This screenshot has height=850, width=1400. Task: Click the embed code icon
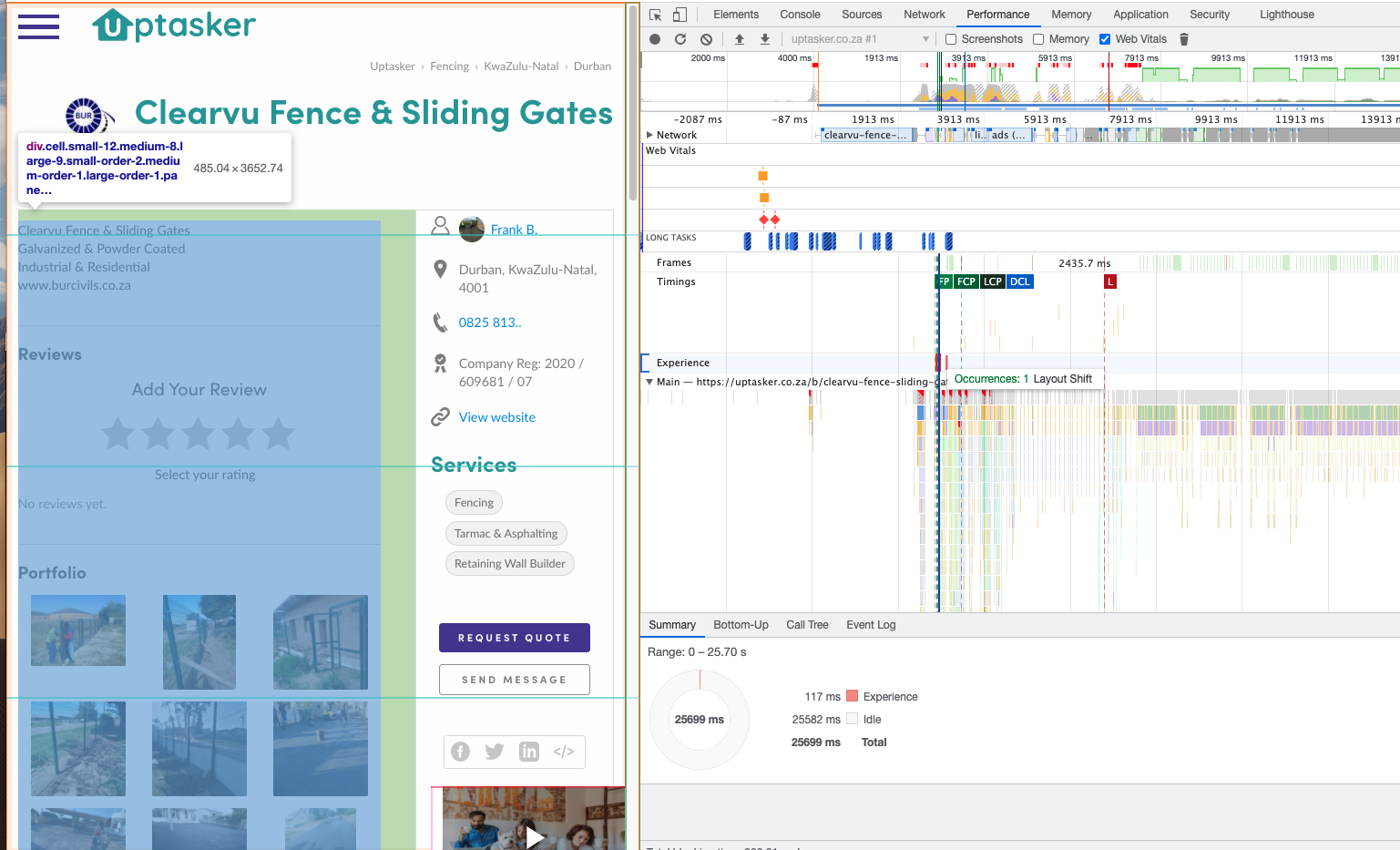[564, 752]
